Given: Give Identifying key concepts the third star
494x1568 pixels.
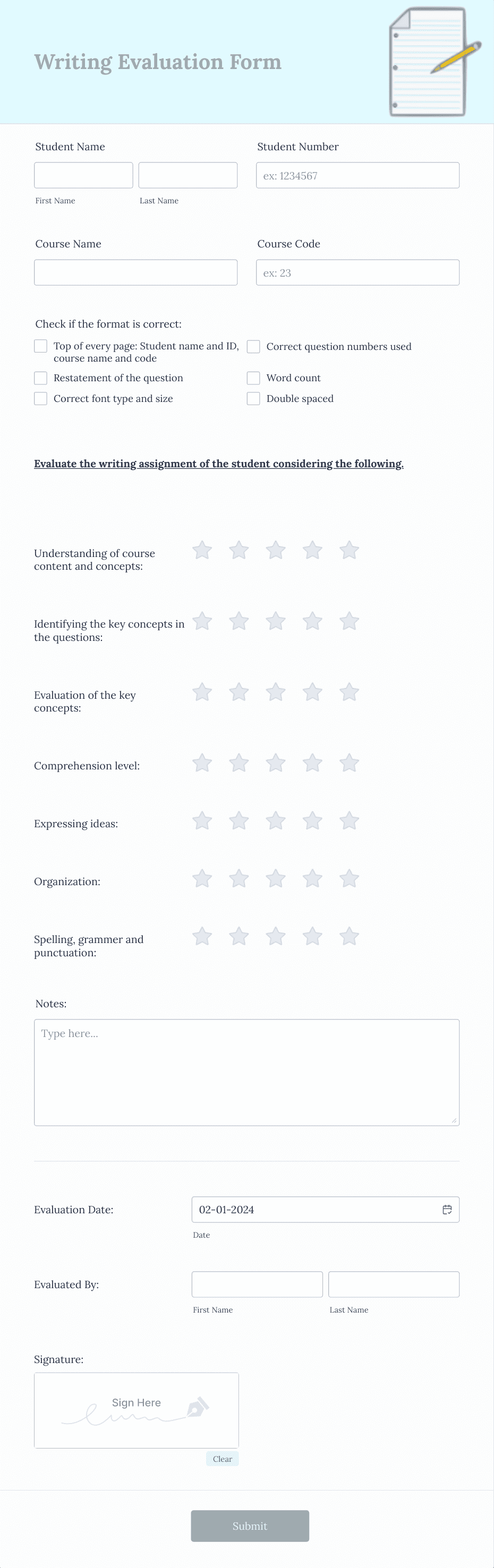Looking at the screenshot, I should coord(275,621).
